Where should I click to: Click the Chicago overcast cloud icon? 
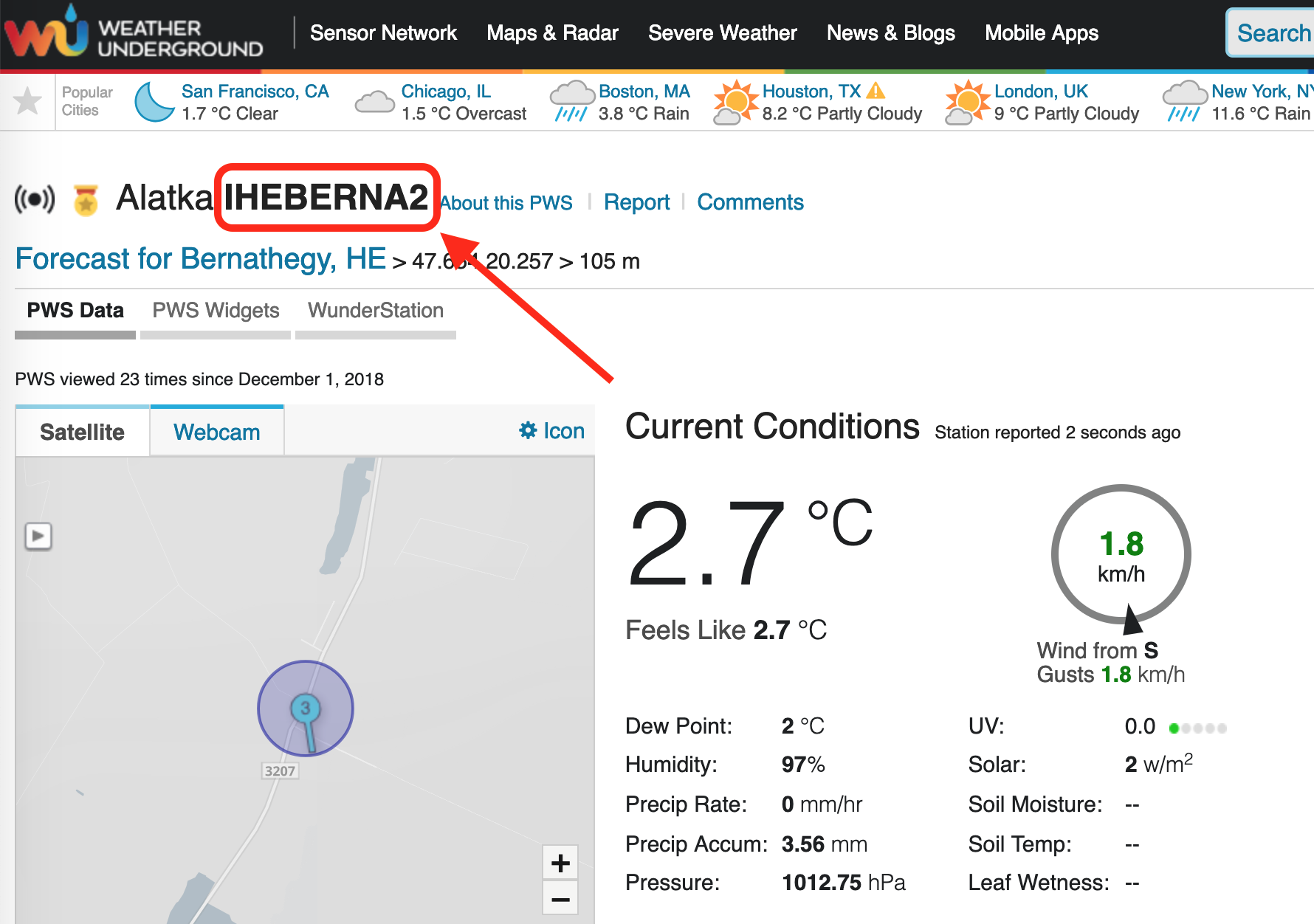[x=374, y=102]
